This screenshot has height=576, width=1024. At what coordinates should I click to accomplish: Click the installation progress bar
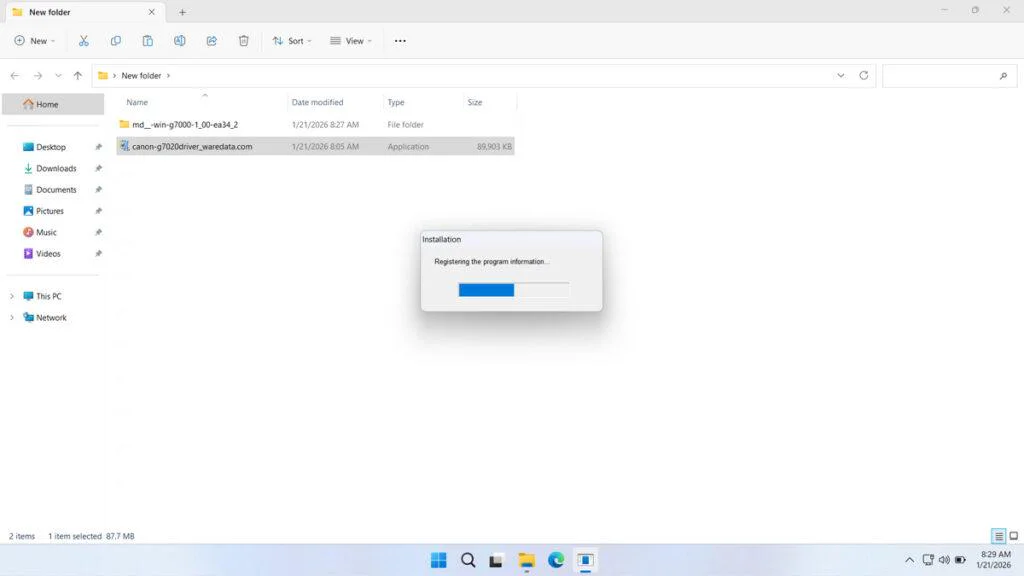tap(513, 289)
